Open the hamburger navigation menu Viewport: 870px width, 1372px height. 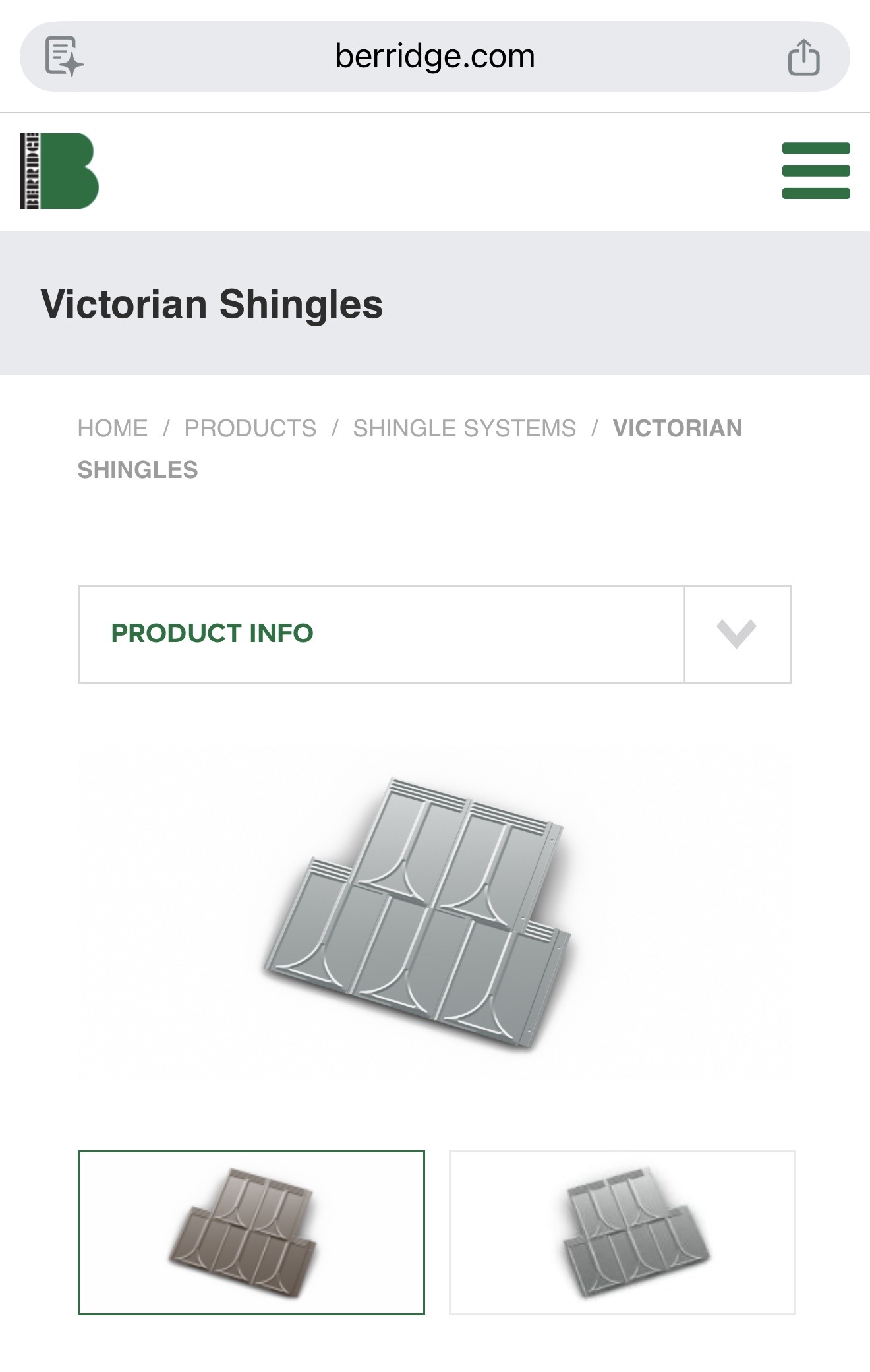point(815,171)
